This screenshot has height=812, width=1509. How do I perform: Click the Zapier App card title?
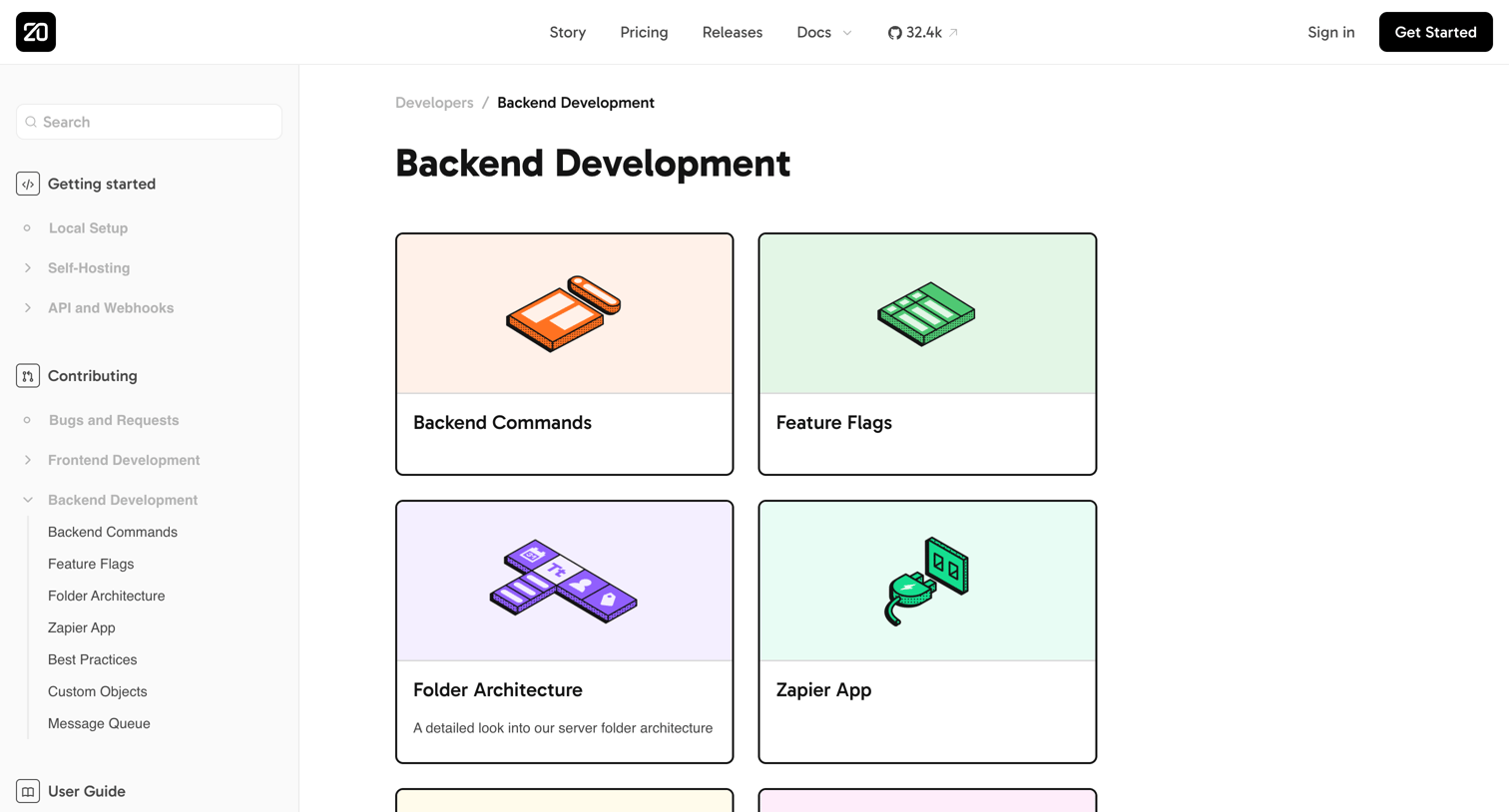[x=824, y=690]
